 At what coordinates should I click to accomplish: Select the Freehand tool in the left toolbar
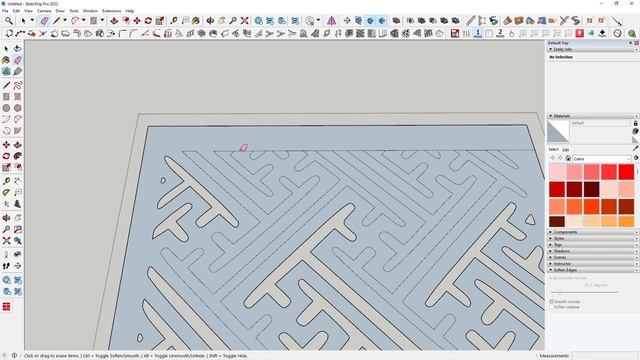click(18, 85)
